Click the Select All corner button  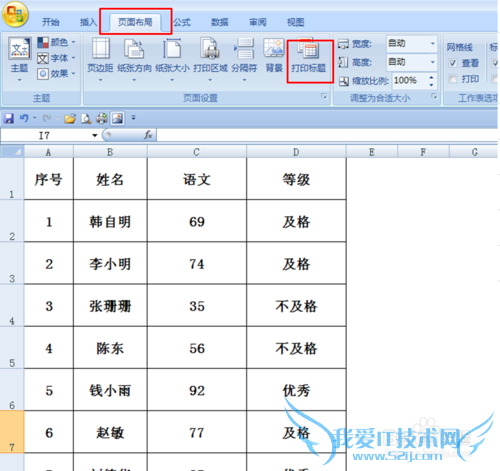(x=12, y=152)
